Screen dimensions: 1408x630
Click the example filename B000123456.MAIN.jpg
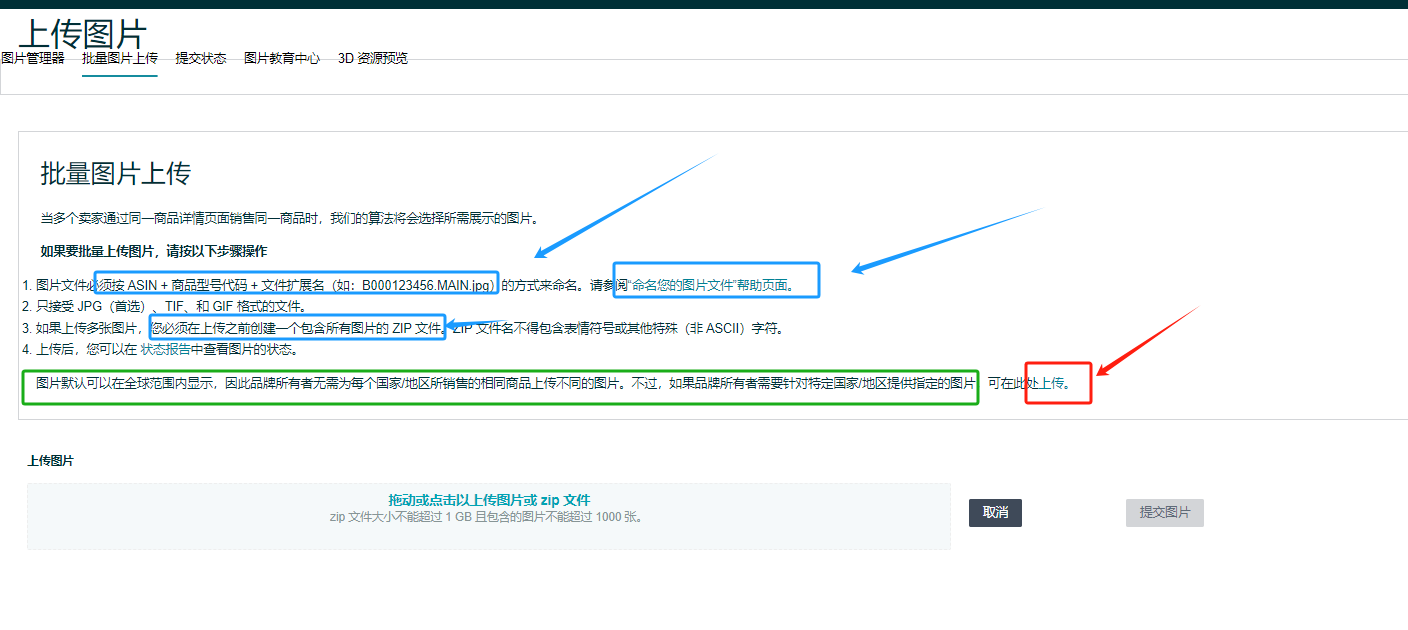coord(428,285)
